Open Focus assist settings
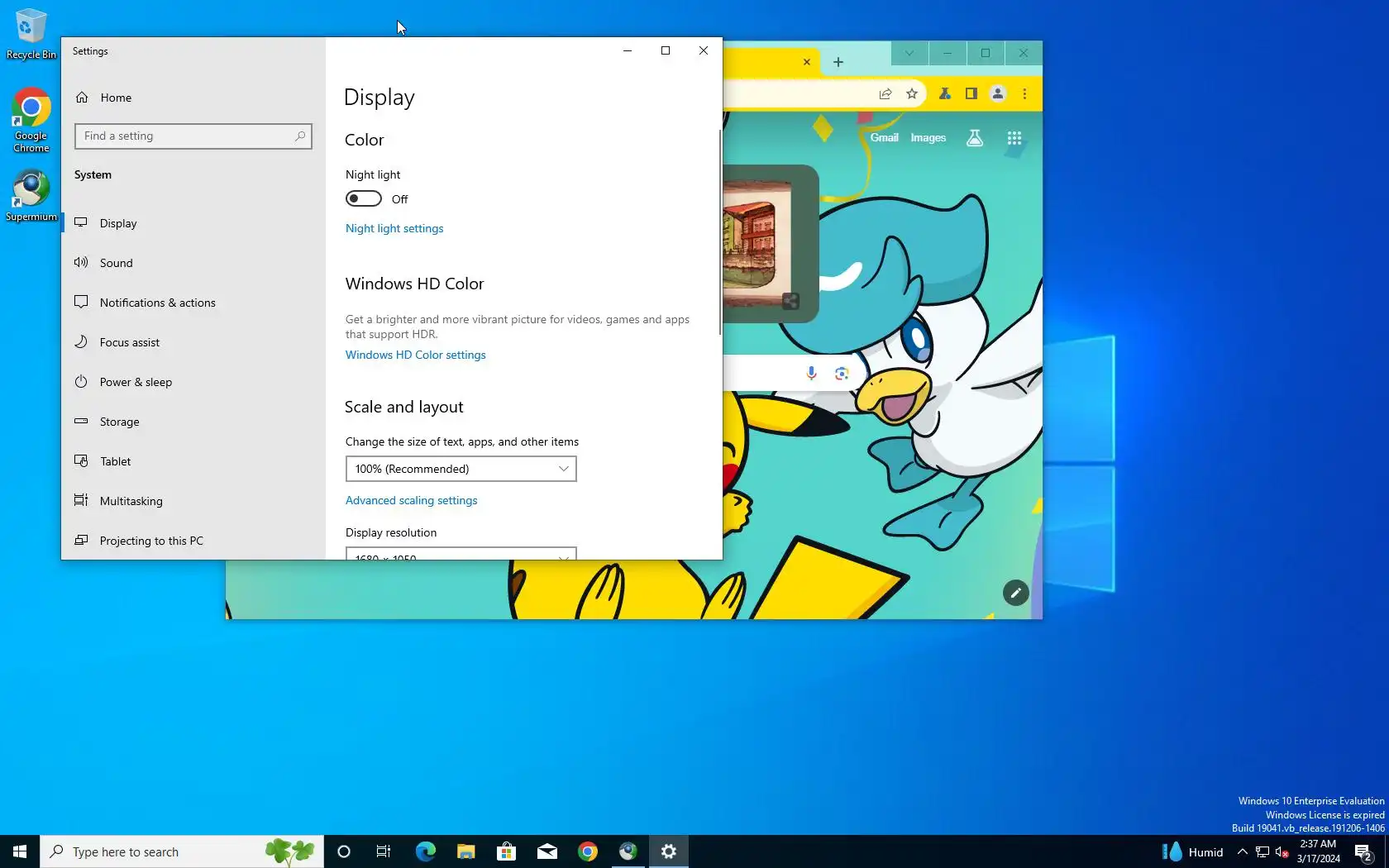The width and height of the screenshot is (1389, 868). tap(193, 342)
